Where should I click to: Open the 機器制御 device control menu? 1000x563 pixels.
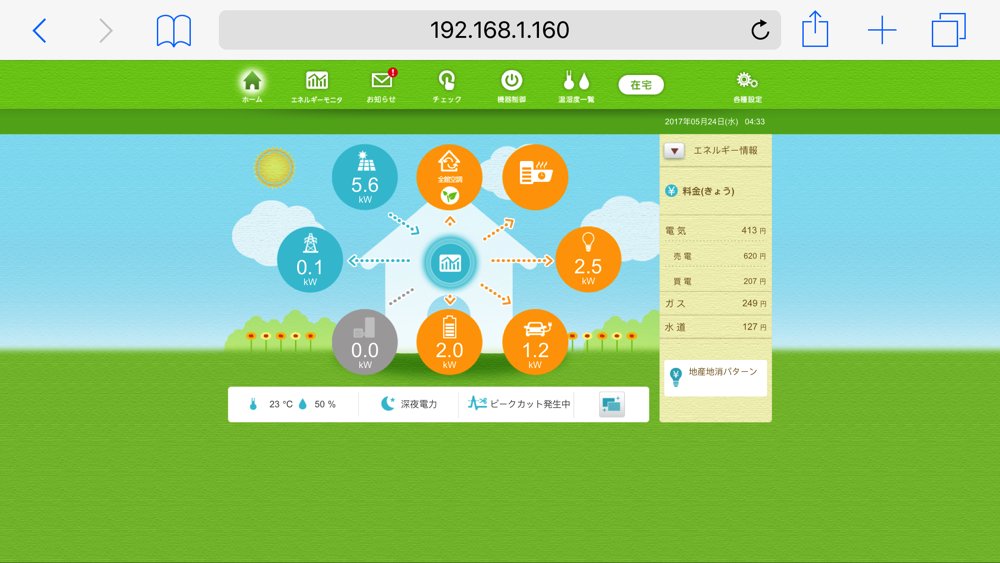coord(511,86)
